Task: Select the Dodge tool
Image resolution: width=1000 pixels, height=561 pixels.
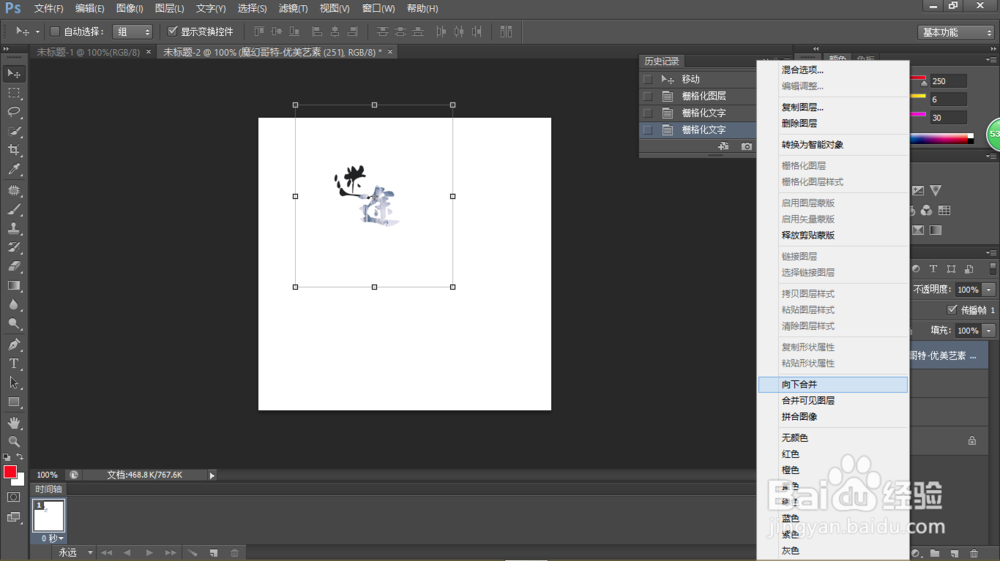Action: coord(14,324)
